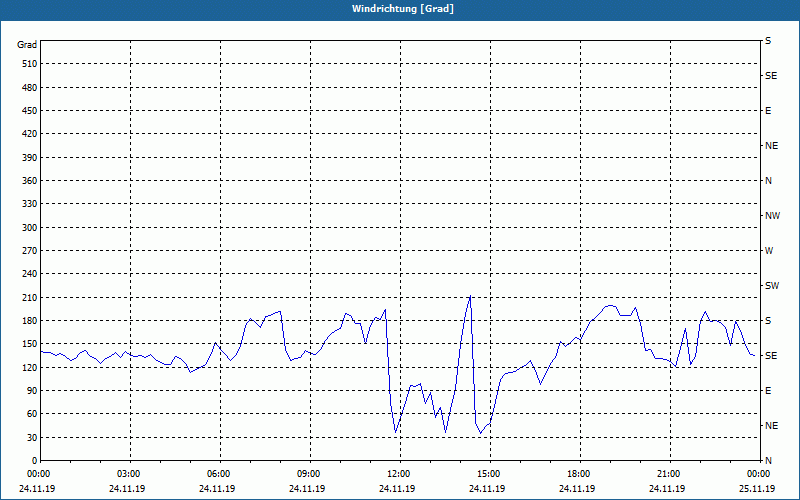Pick the 330 degree axis label
The width and height of the screenshot is (800, 500).
[30, 204]
